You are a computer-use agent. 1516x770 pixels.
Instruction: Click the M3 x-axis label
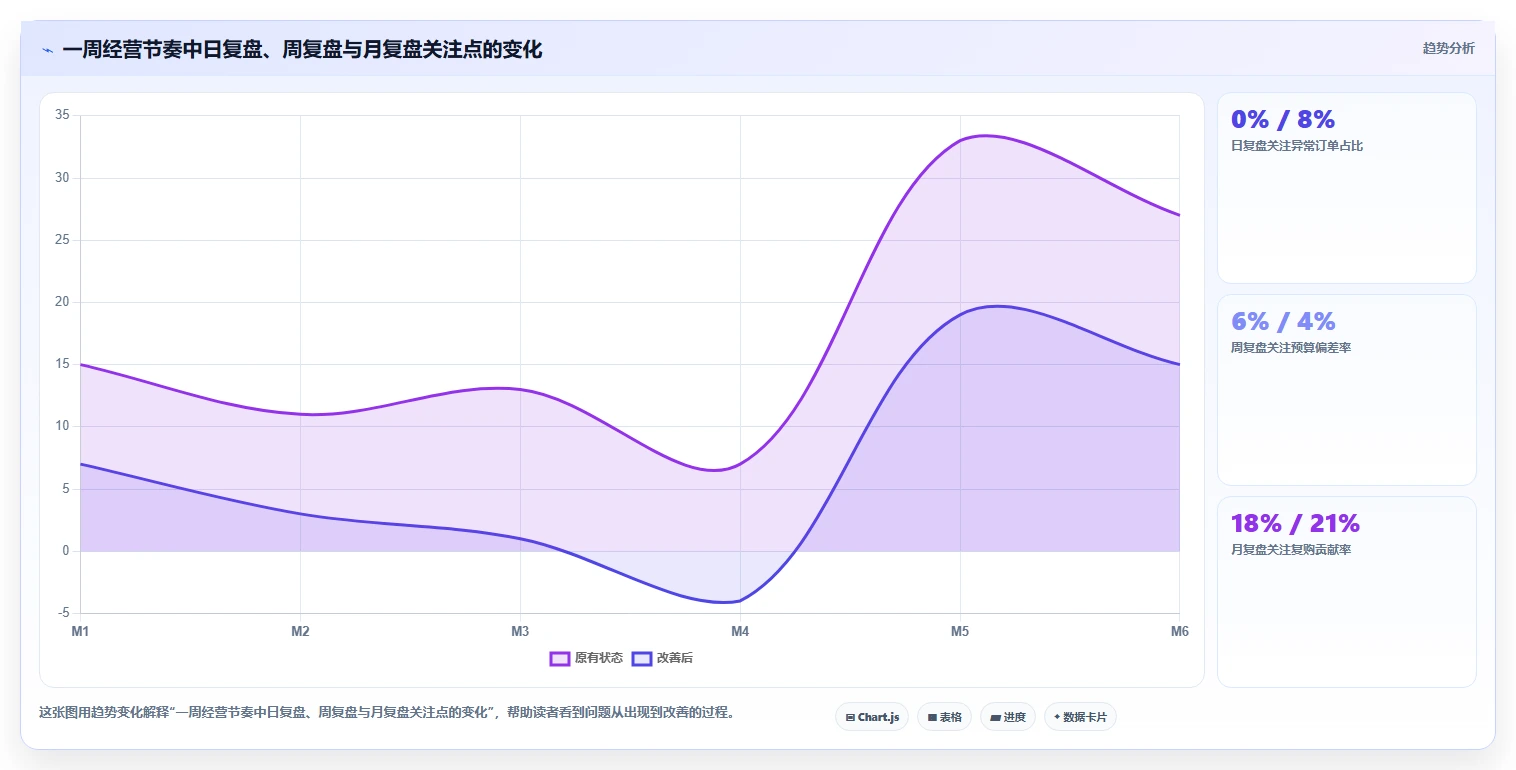coord(520,631)
